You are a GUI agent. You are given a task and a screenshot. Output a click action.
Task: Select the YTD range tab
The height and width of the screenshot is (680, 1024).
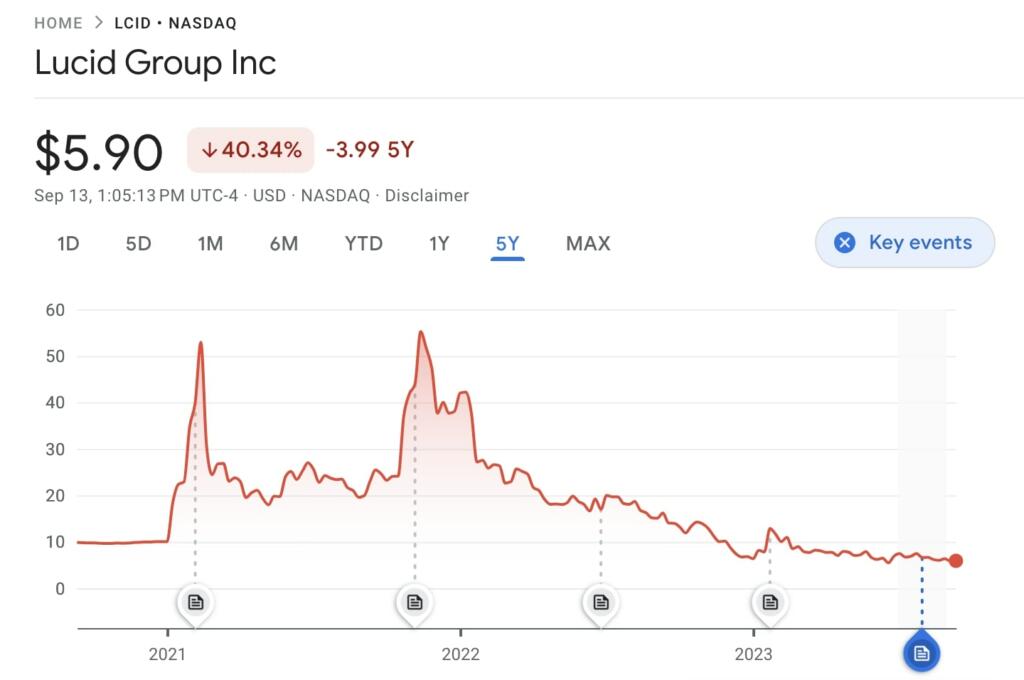click(364, 243)
